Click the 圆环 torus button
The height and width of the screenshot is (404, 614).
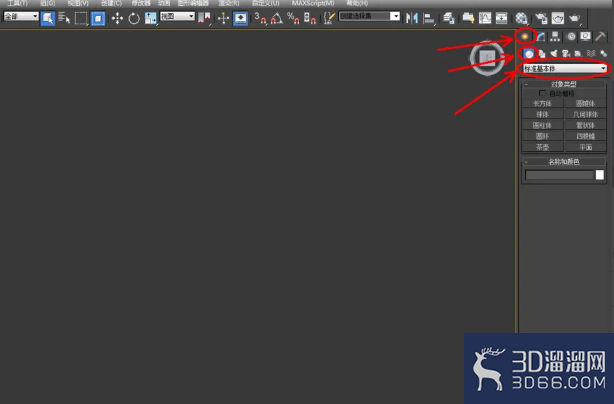(x=542, y=136)
